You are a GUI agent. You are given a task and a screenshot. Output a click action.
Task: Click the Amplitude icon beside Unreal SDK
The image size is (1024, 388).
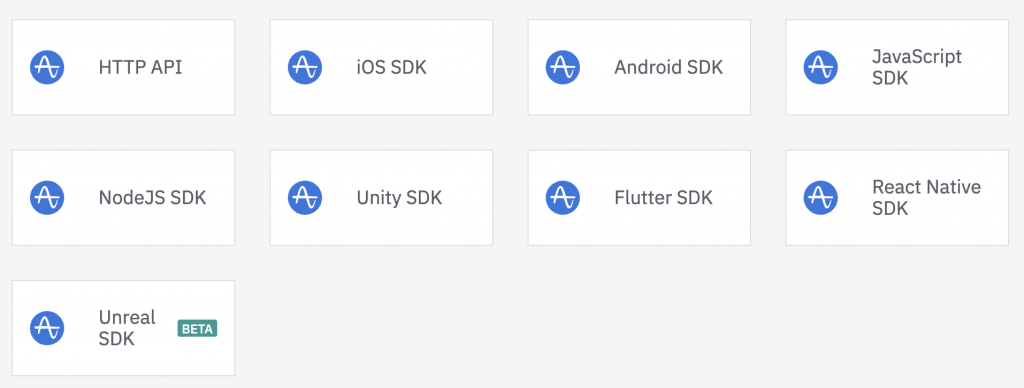click(47, 328)
